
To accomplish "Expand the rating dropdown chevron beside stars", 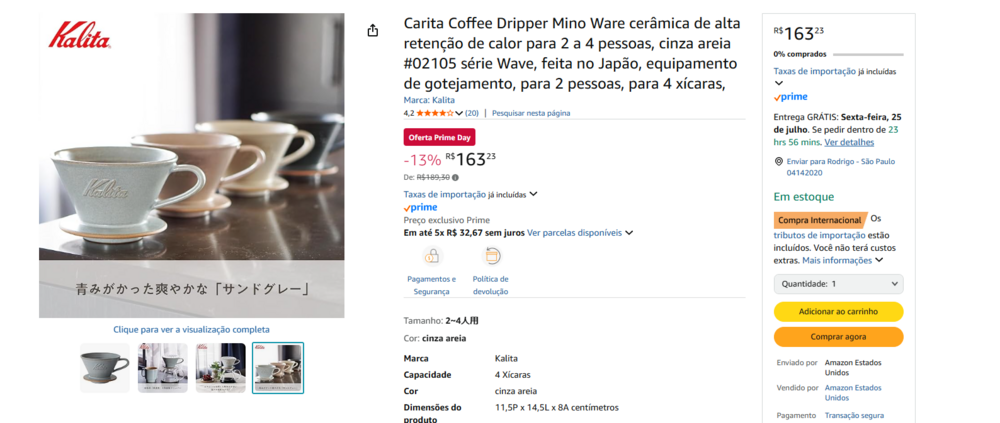I will click(x=459, y=114).
